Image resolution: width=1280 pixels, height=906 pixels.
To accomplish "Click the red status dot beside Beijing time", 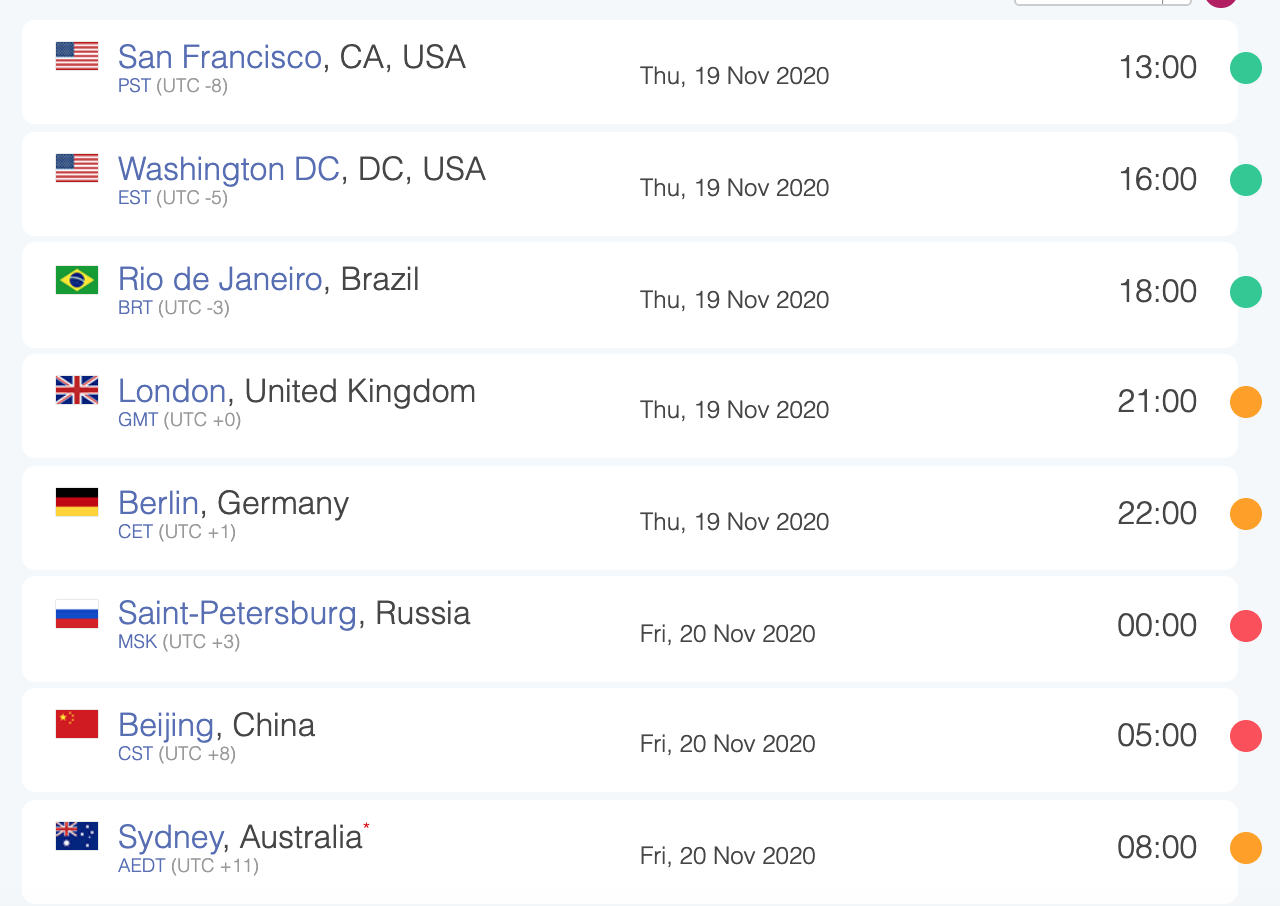I will pos(1246,736).
